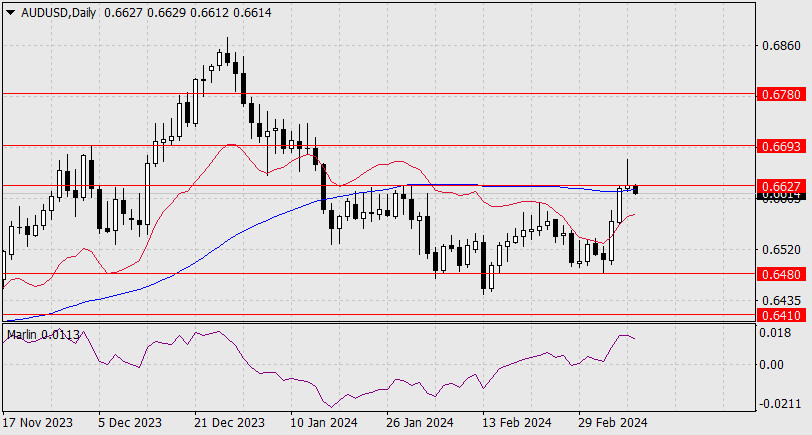Screen dimensions: 812x435
Task: Click the 13 Feb 2024 date label
Action: click(517, 423)
